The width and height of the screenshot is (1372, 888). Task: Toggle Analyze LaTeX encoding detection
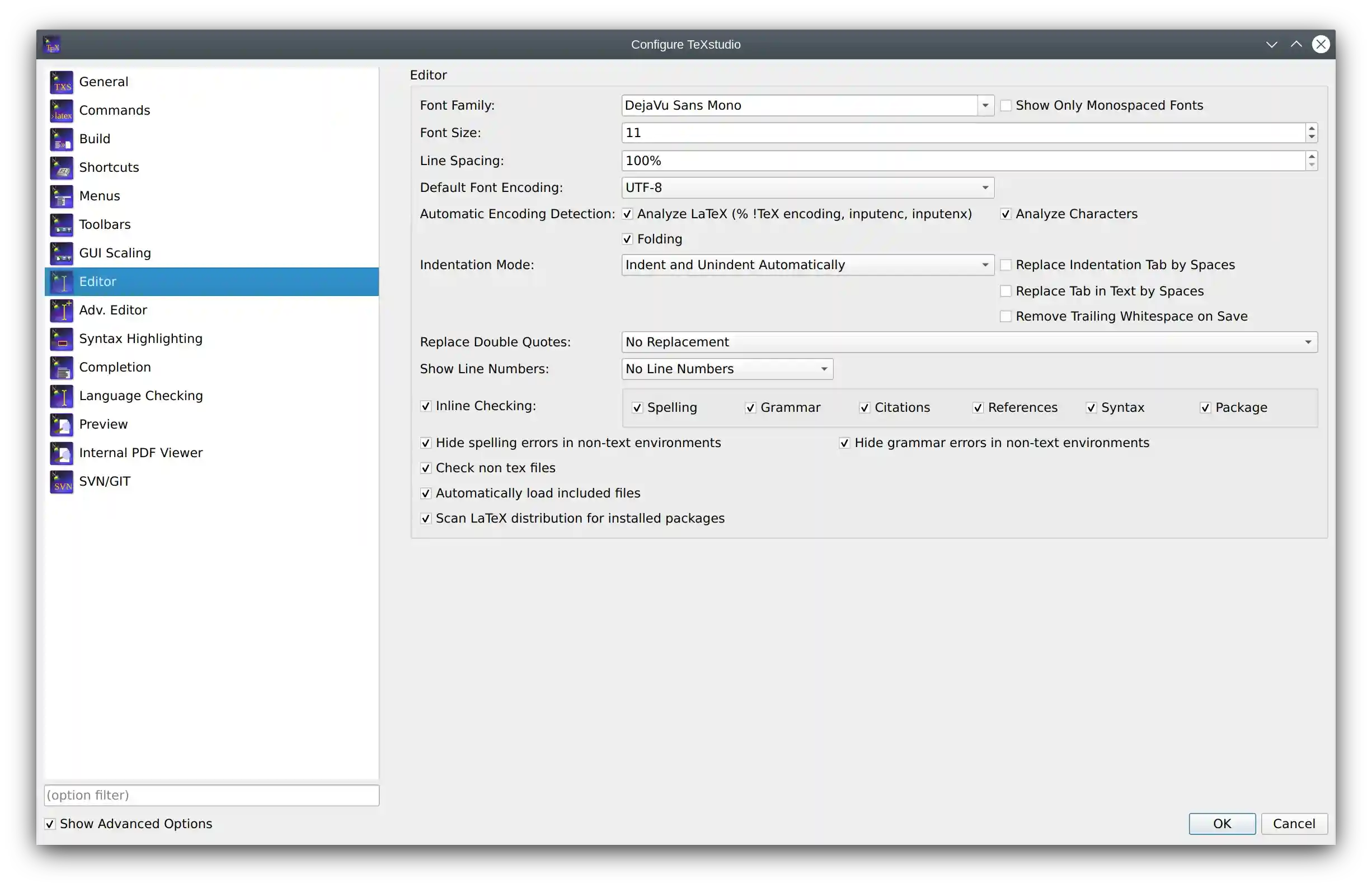coord(627,214)
